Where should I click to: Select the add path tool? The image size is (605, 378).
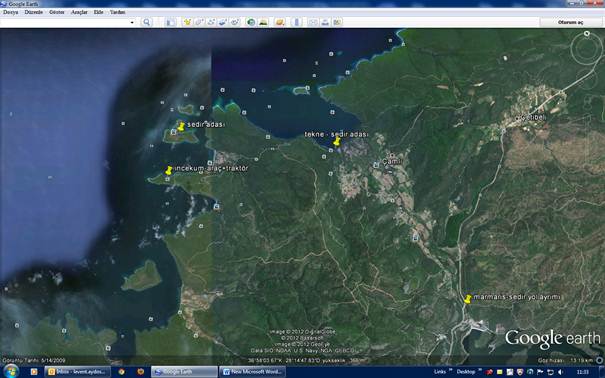211,22
